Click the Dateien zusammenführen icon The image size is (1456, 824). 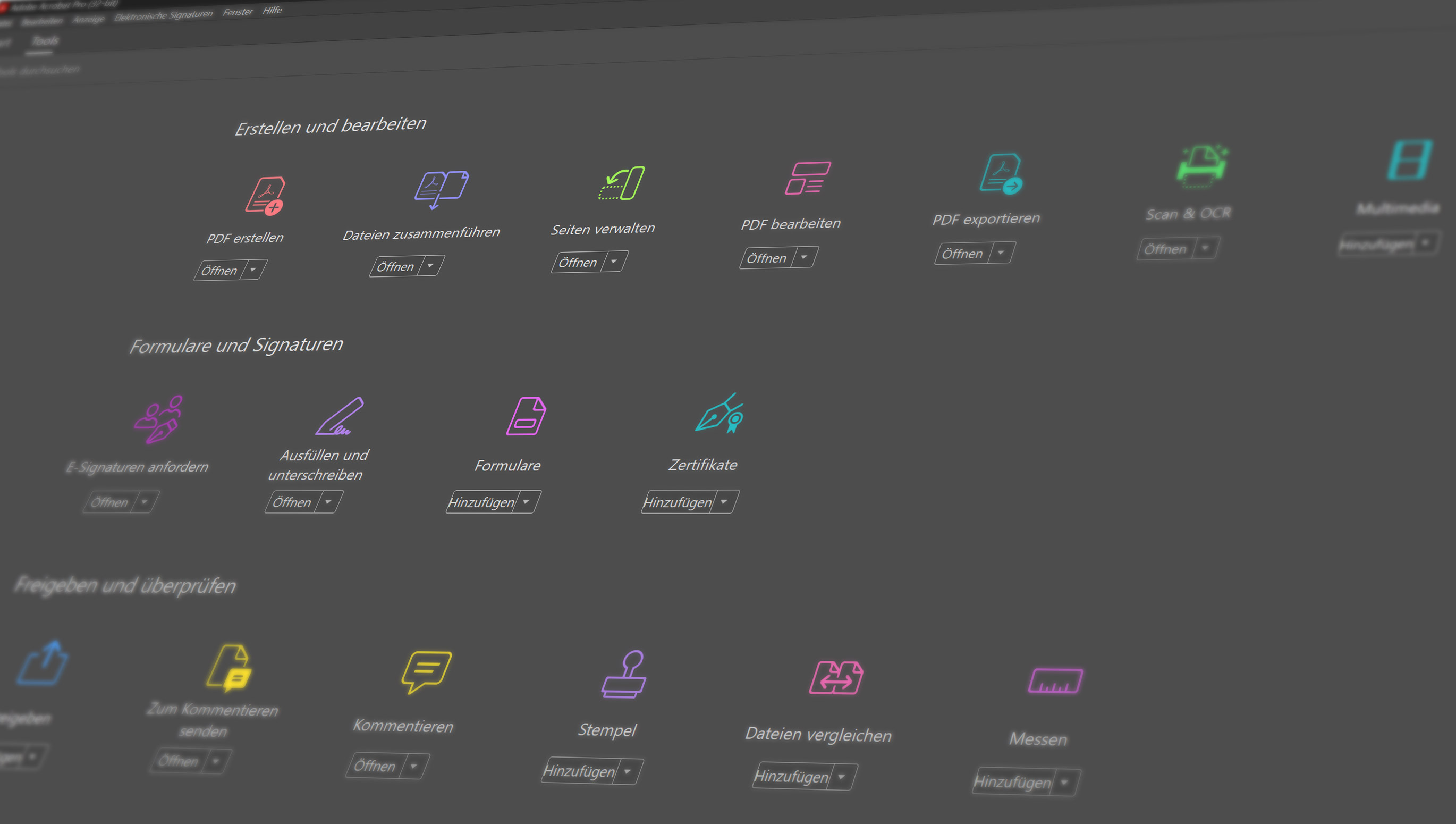[441, 188]
